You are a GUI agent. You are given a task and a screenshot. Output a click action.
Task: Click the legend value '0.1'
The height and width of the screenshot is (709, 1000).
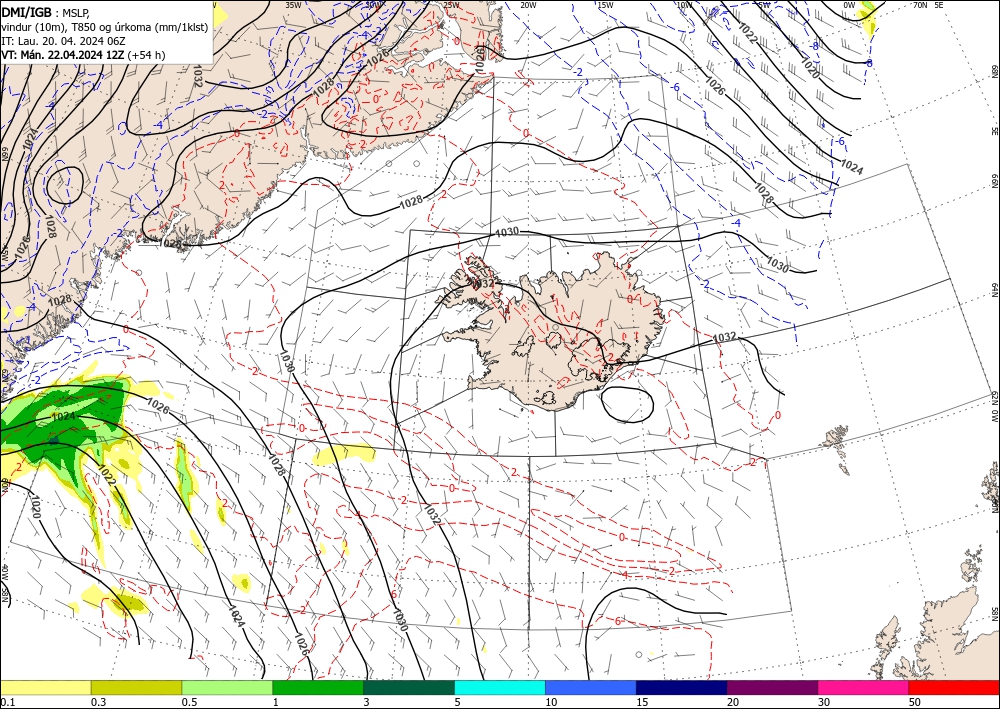[x=6, y=702]
